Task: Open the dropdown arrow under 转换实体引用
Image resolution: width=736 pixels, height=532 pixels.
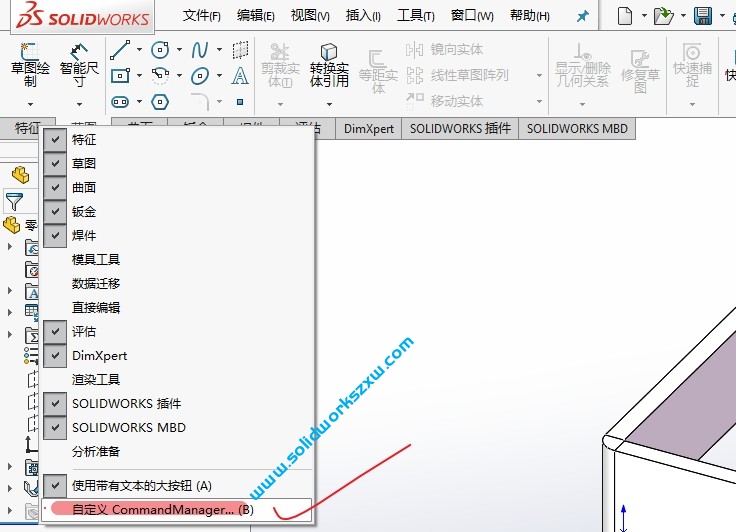Action: pyautogui.click(x=329, y=104)
